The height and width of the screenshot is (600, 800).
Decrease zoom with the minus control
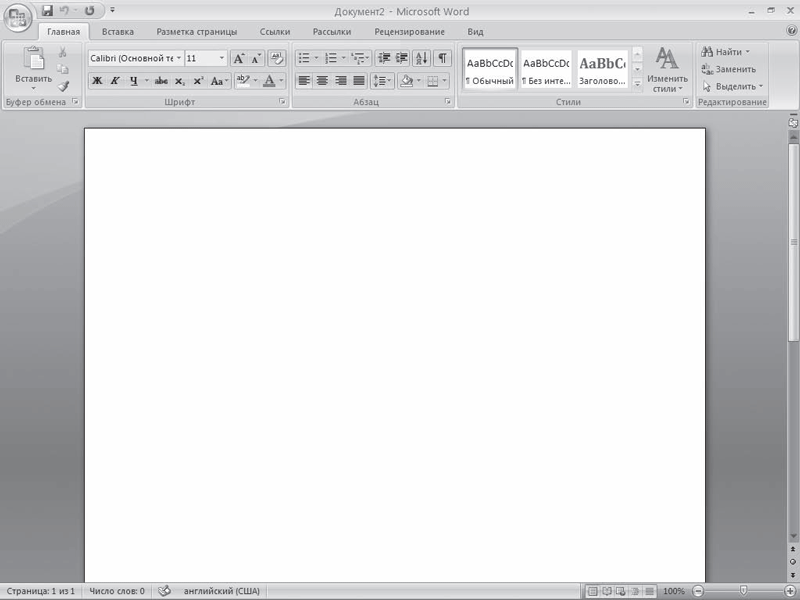[697, 590]
